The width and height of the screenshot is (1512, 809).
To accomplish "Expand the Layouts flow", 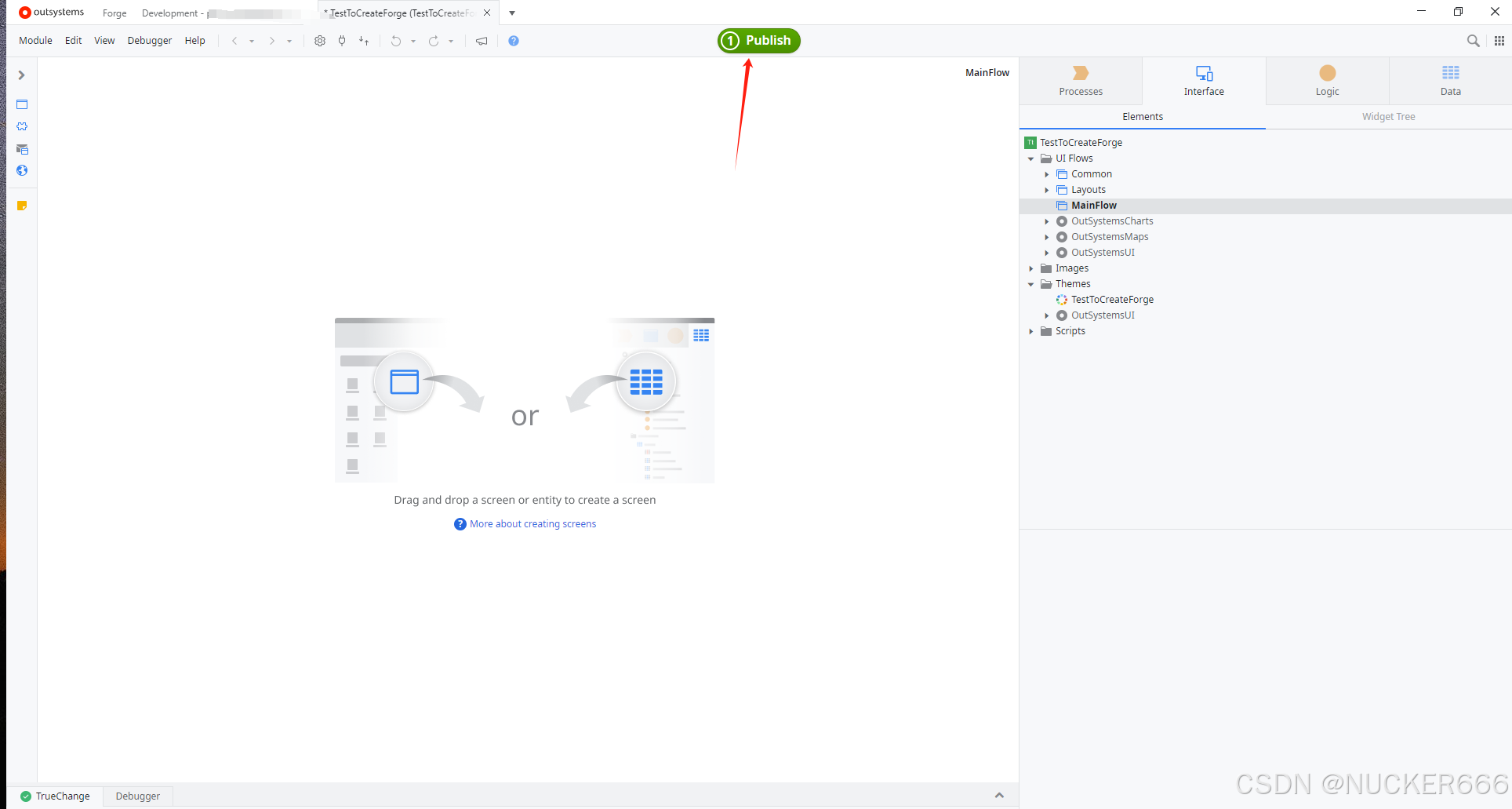I will [x=1046, y=190].
